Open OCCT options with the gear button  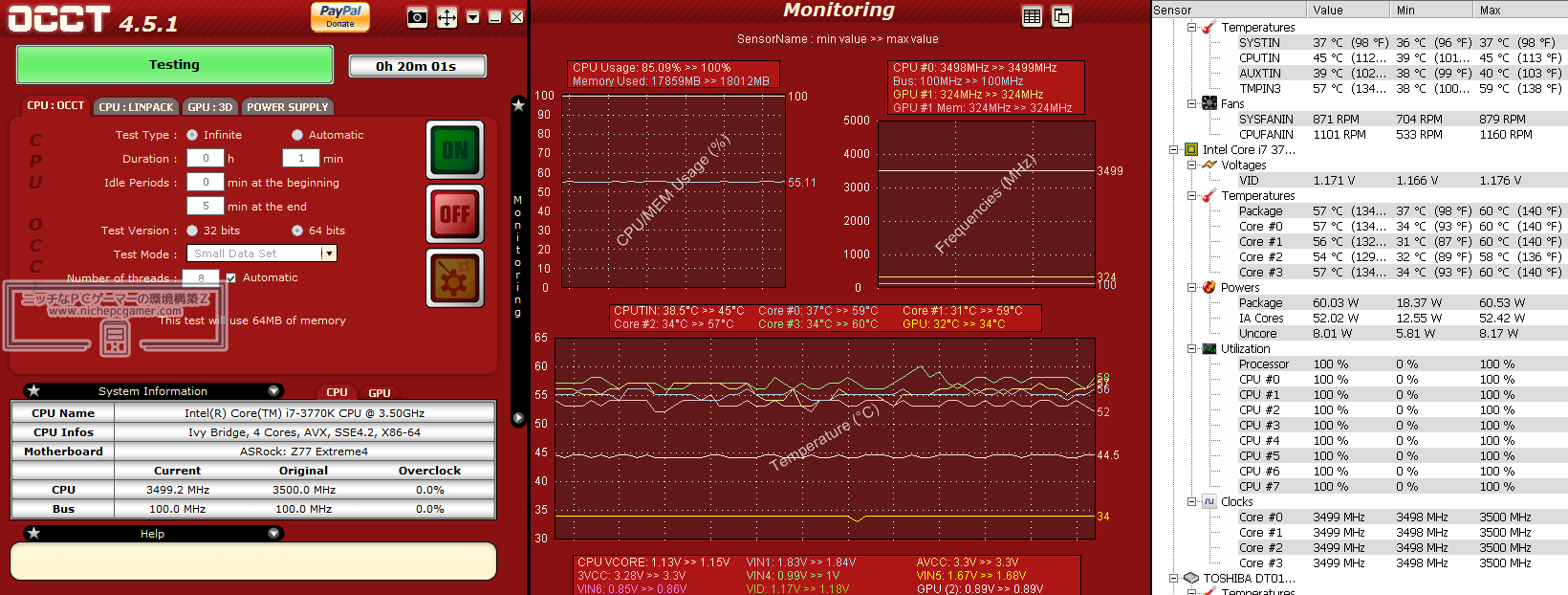[x=455, y=278]
